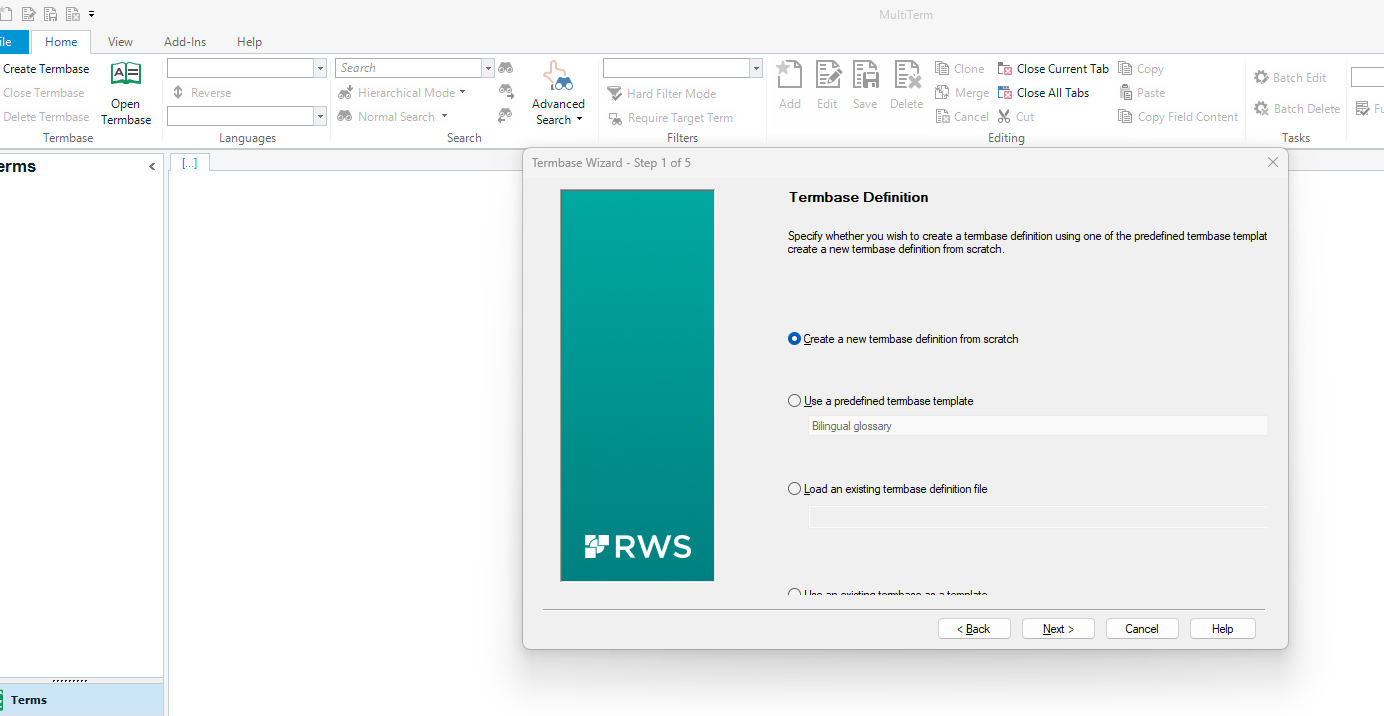Click Close Termbase in the ribbon
Screen dimensions: 1384x716
point(43,93)
